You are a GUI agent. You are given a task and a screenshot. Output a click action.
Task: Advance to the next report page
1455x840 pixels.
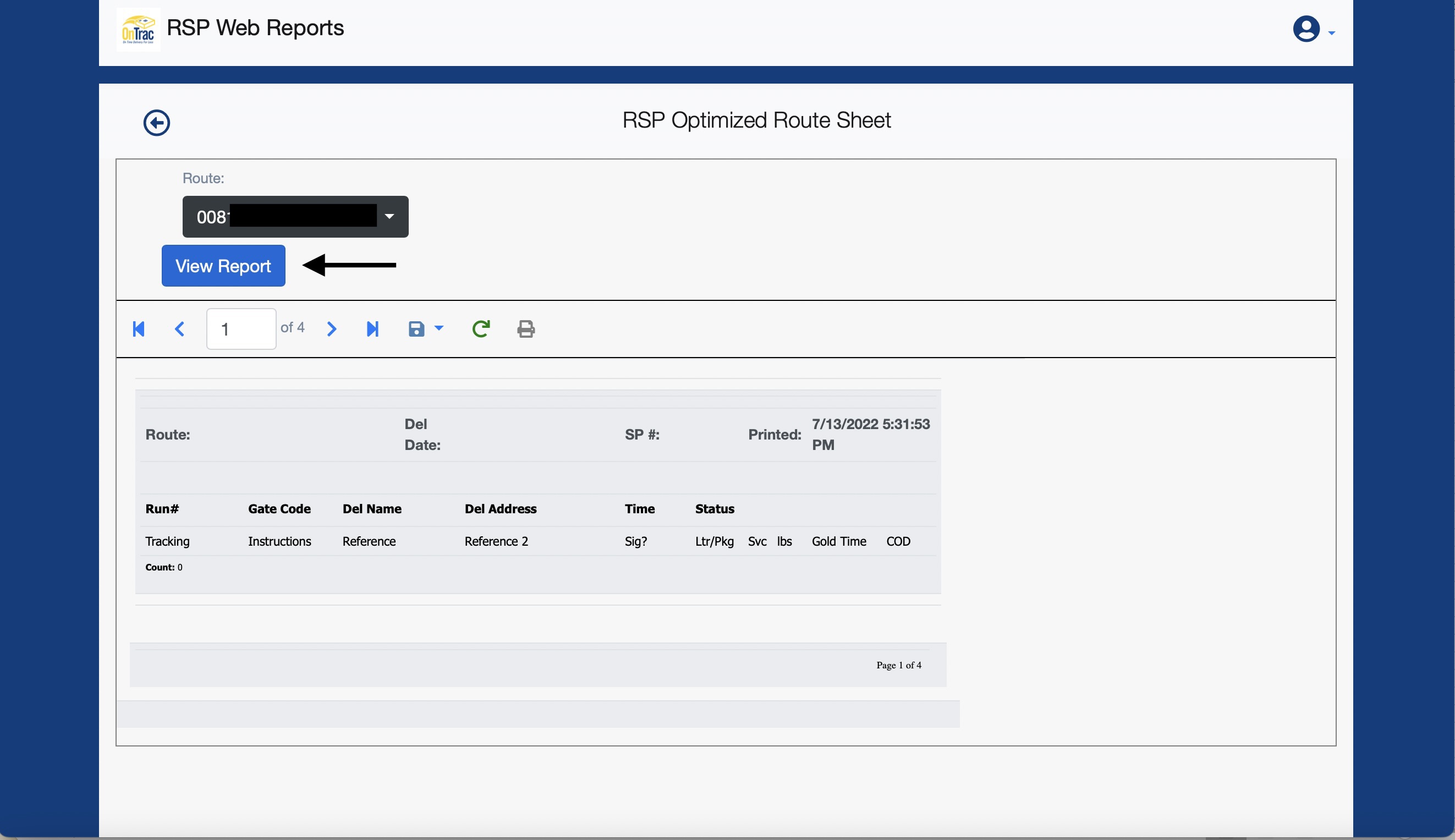point(331,329)
